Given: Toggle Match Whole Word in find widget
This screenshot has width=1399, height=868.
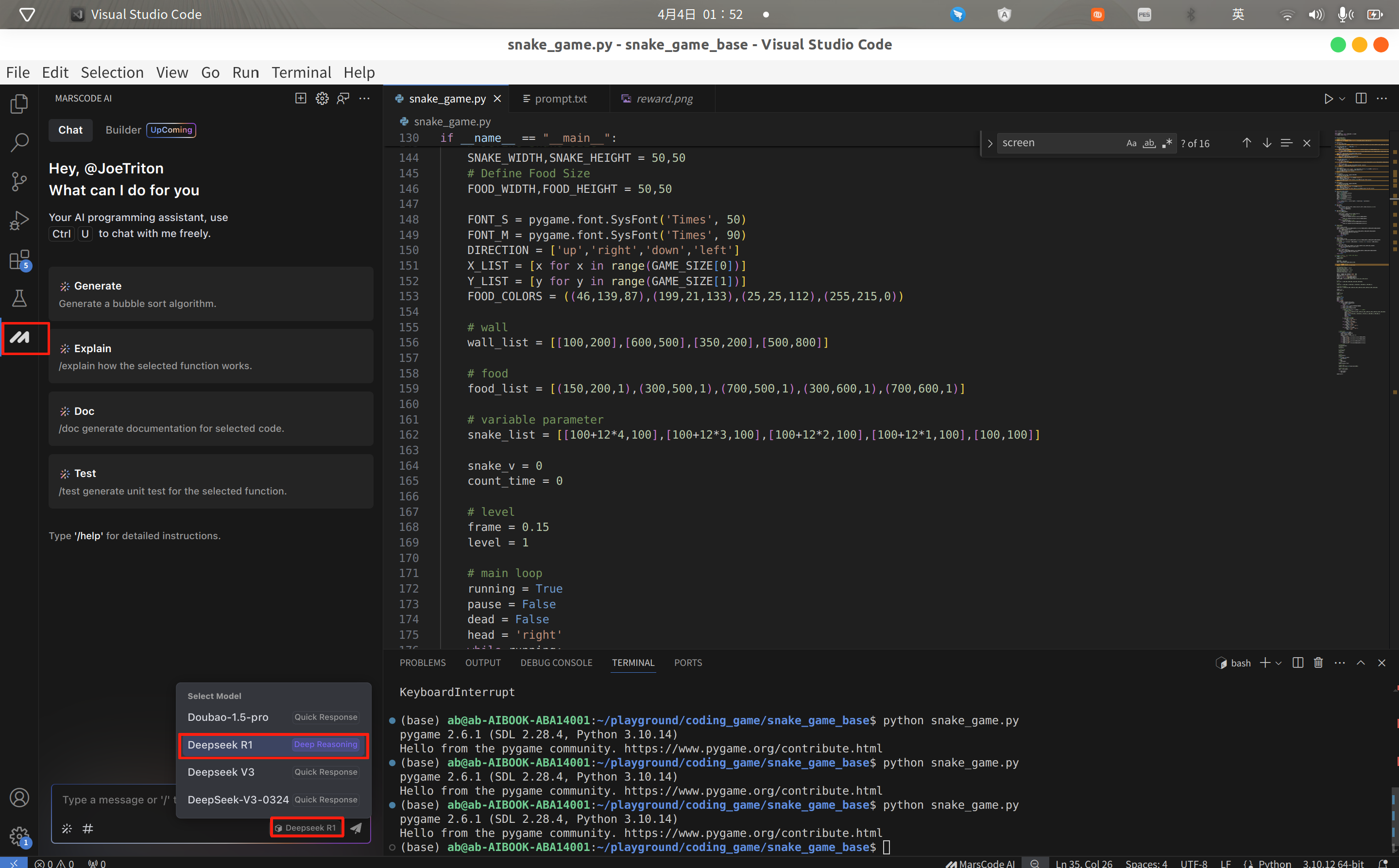Looking at the screenshot, I should point(1149,143).
